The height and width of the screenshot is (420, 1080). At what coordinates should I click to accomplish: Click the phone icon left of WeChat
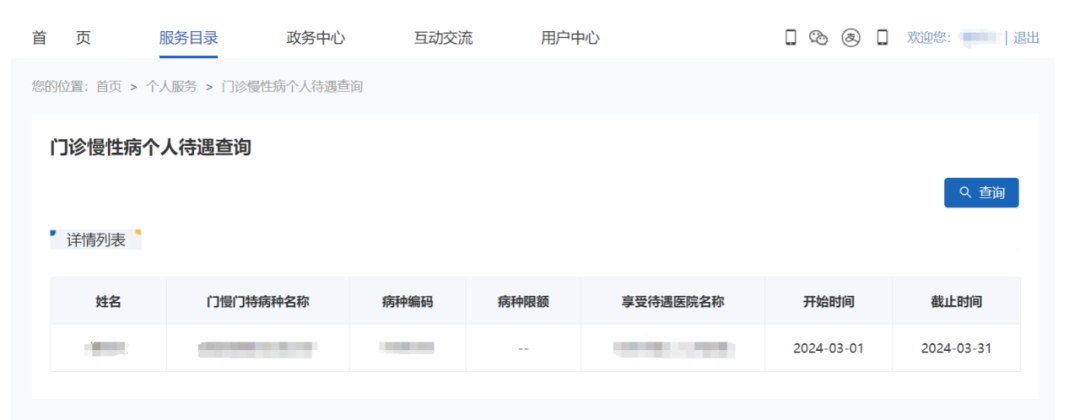point(790,38)
